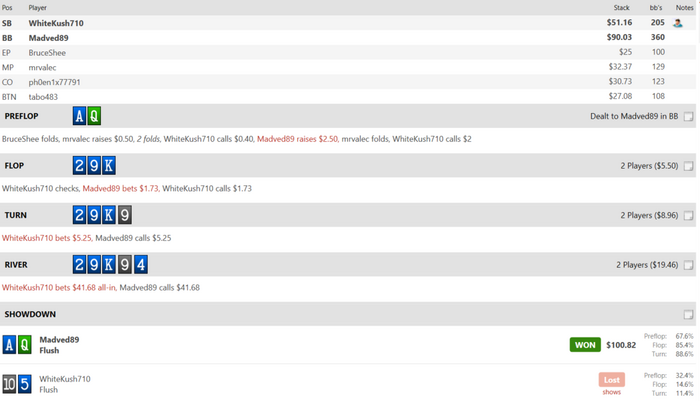The height and width of the screenshot is (401, 700).
Task: Tick the checkbox on the SHOWDOWN row
Action: (x=688, y=314)
